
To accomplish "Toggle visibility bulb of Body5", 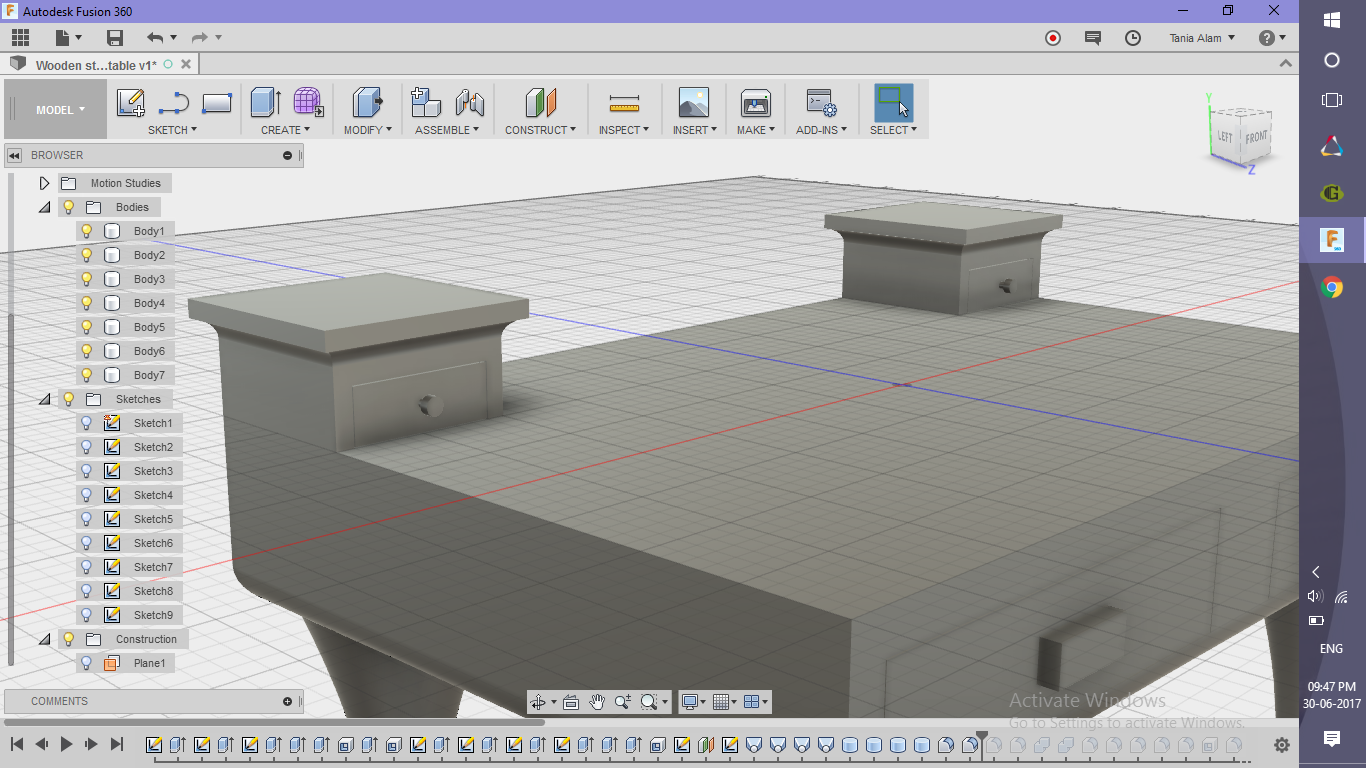I will (x=87, y=327).
